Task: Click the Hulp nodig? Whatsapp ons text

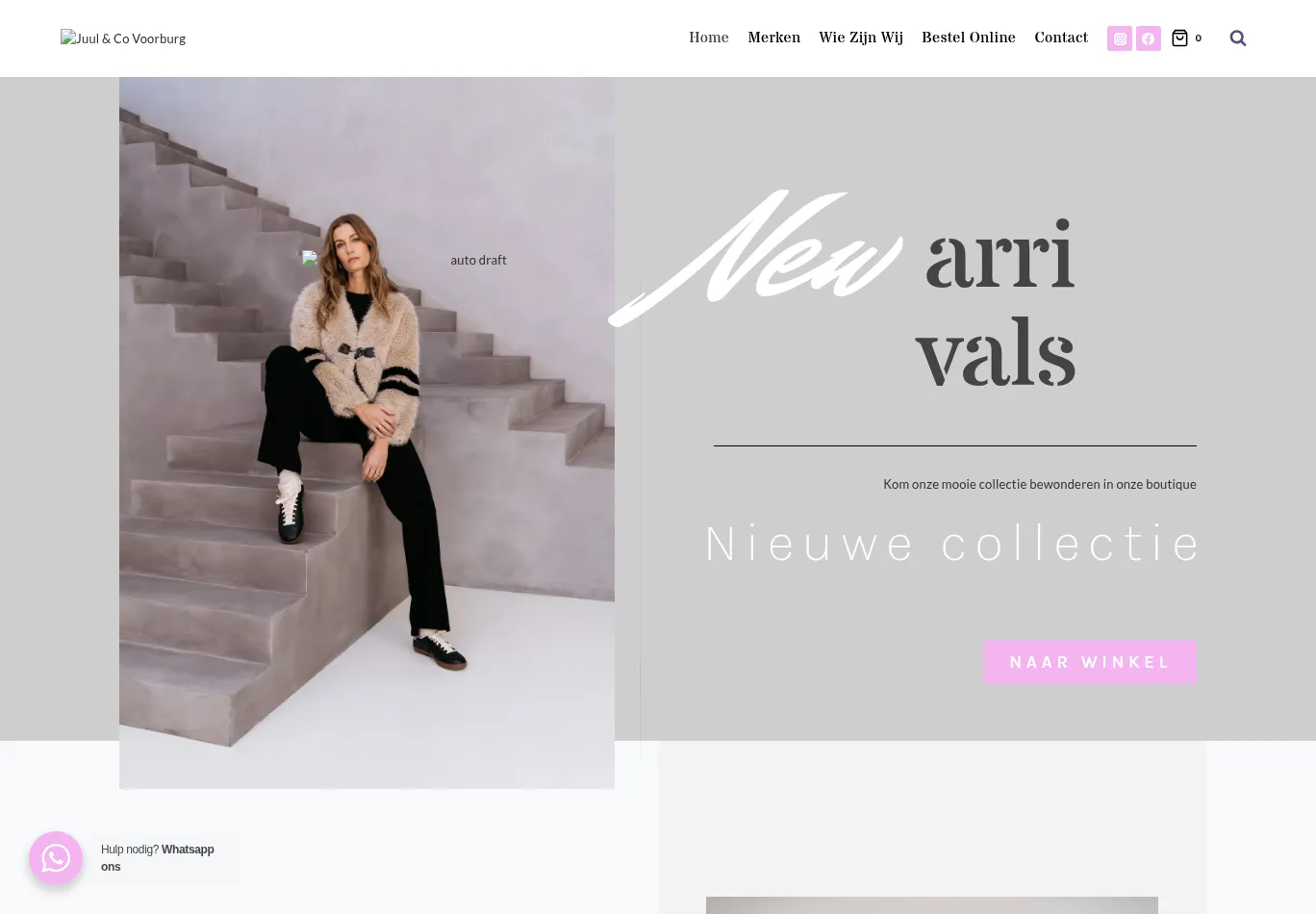Action: point(158,858)
